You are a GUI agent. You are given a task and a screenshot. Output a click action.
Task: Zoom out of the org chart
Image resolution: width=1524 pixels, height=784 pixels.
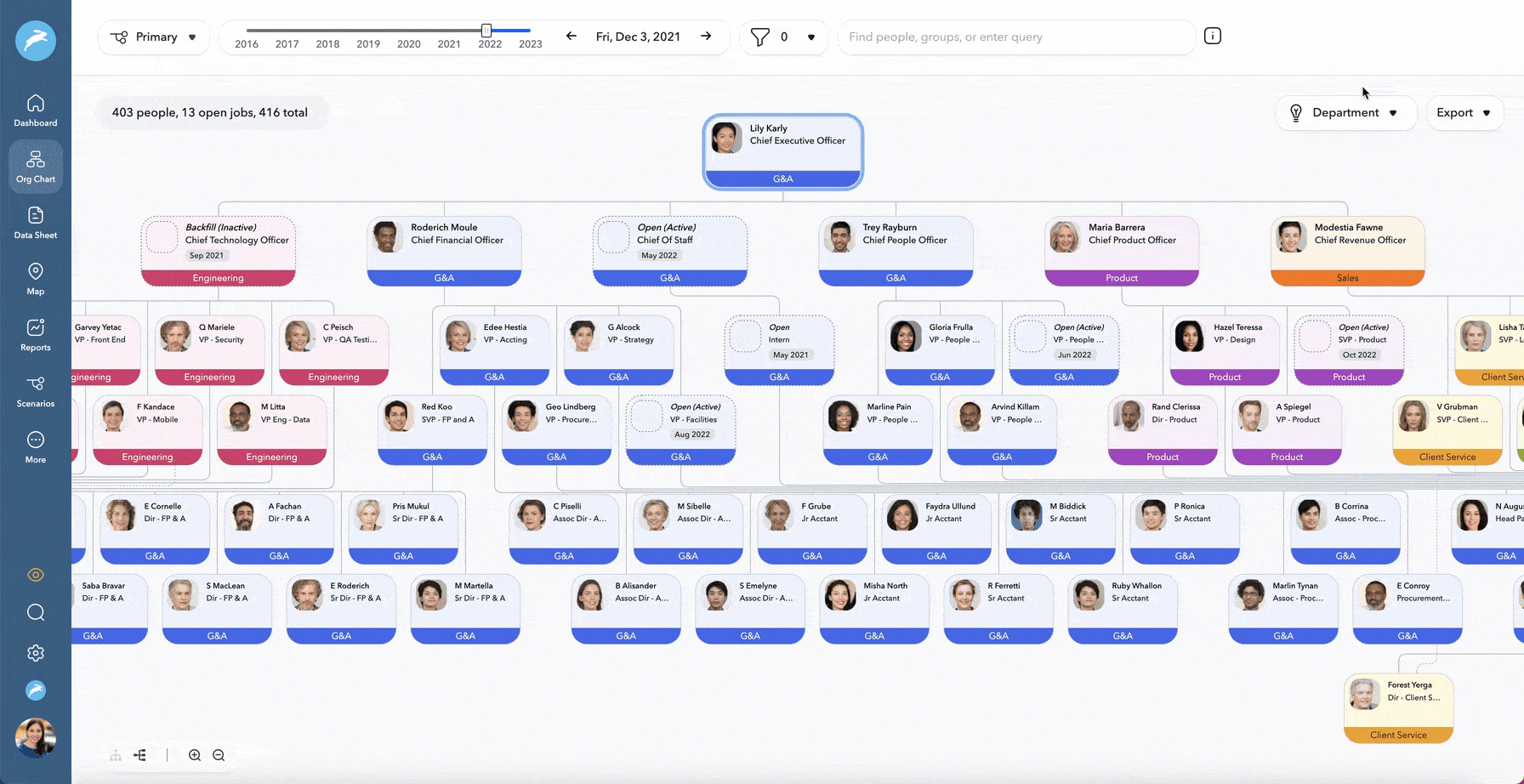(x=218, y=754)
